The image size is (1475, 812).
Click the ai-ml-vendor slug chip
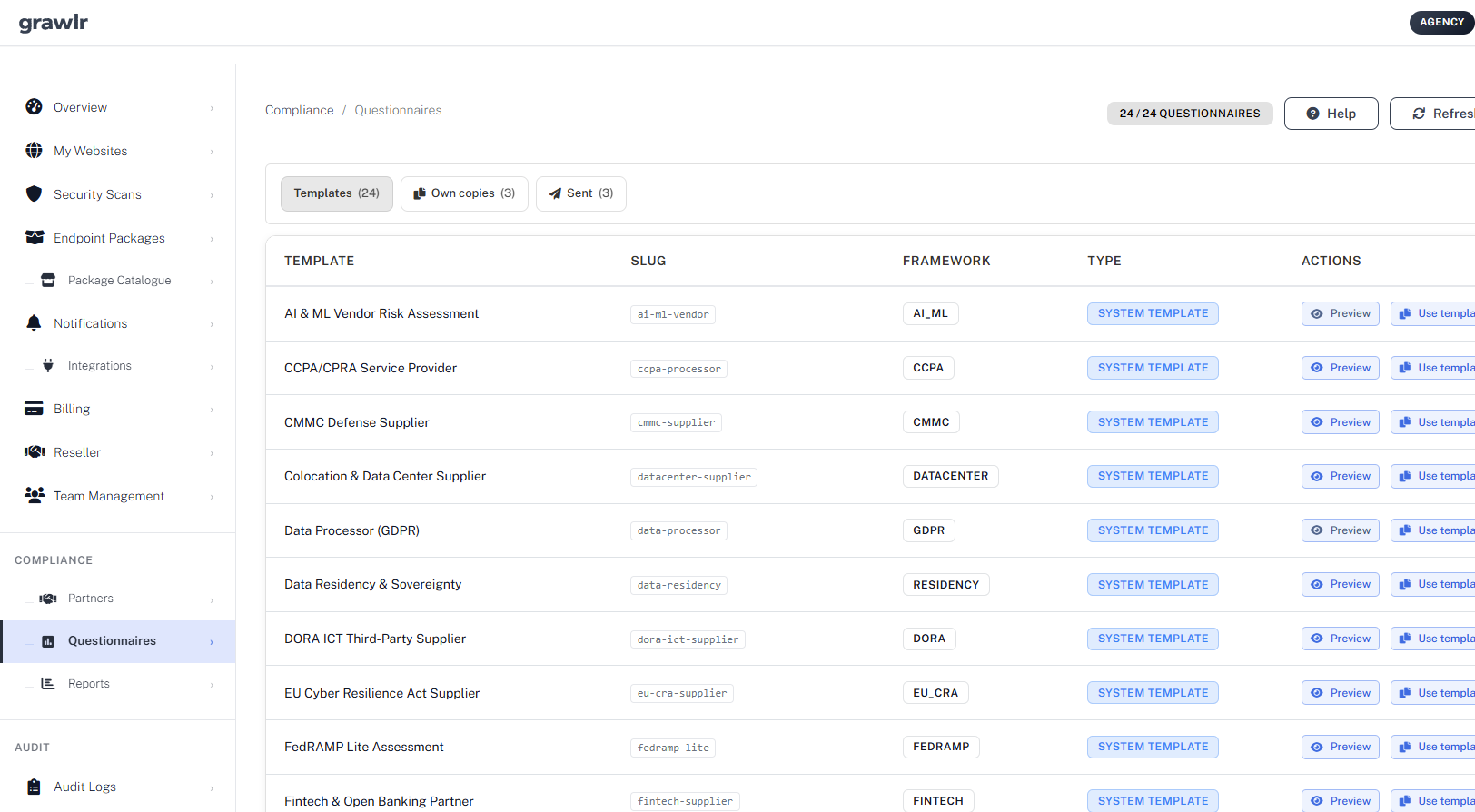pos(673,314)
